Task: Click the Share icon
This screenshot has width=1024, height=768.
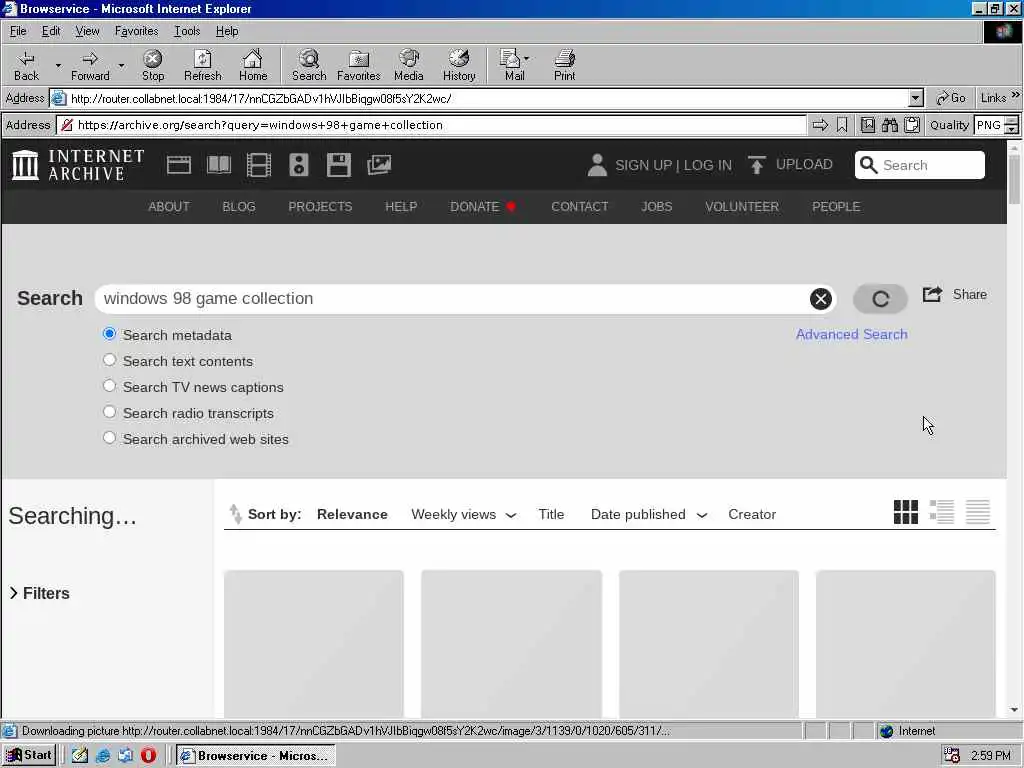Action: [x=932, y=294]
